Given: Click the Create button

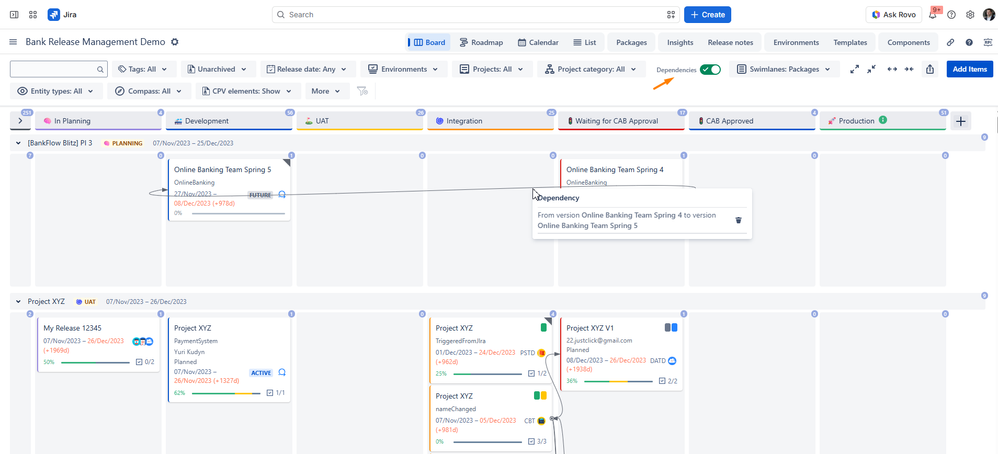Looking at the screenshot, I should coord(707,15).
